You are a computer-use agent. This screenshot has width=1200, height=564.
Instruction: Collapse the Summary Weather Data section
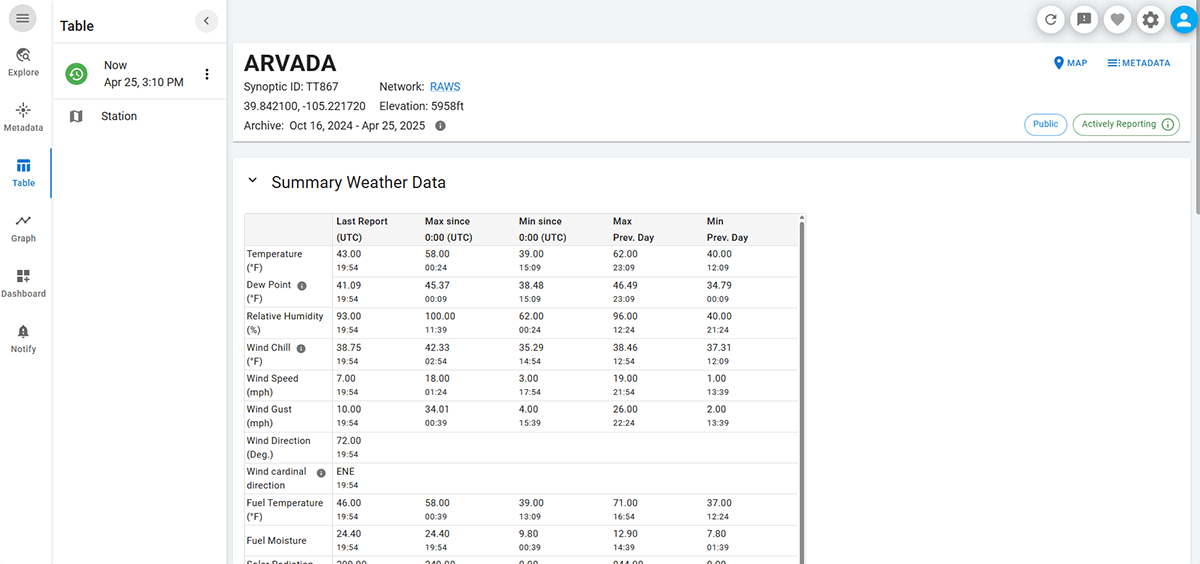tap(253, 181)
